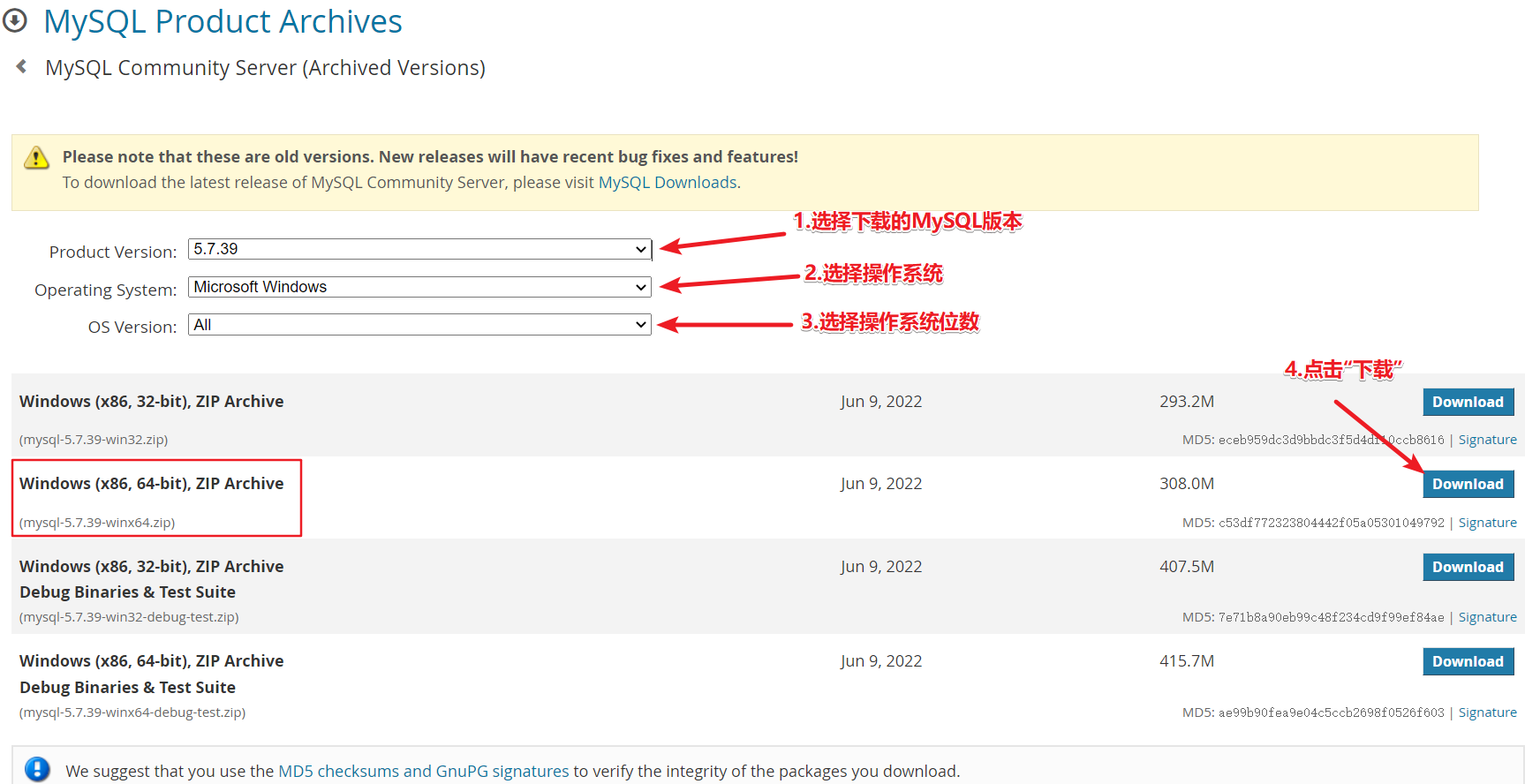Download the 64-bit Debug Binaries & Test Suite (415.7M)

[x=1468, y=661]
